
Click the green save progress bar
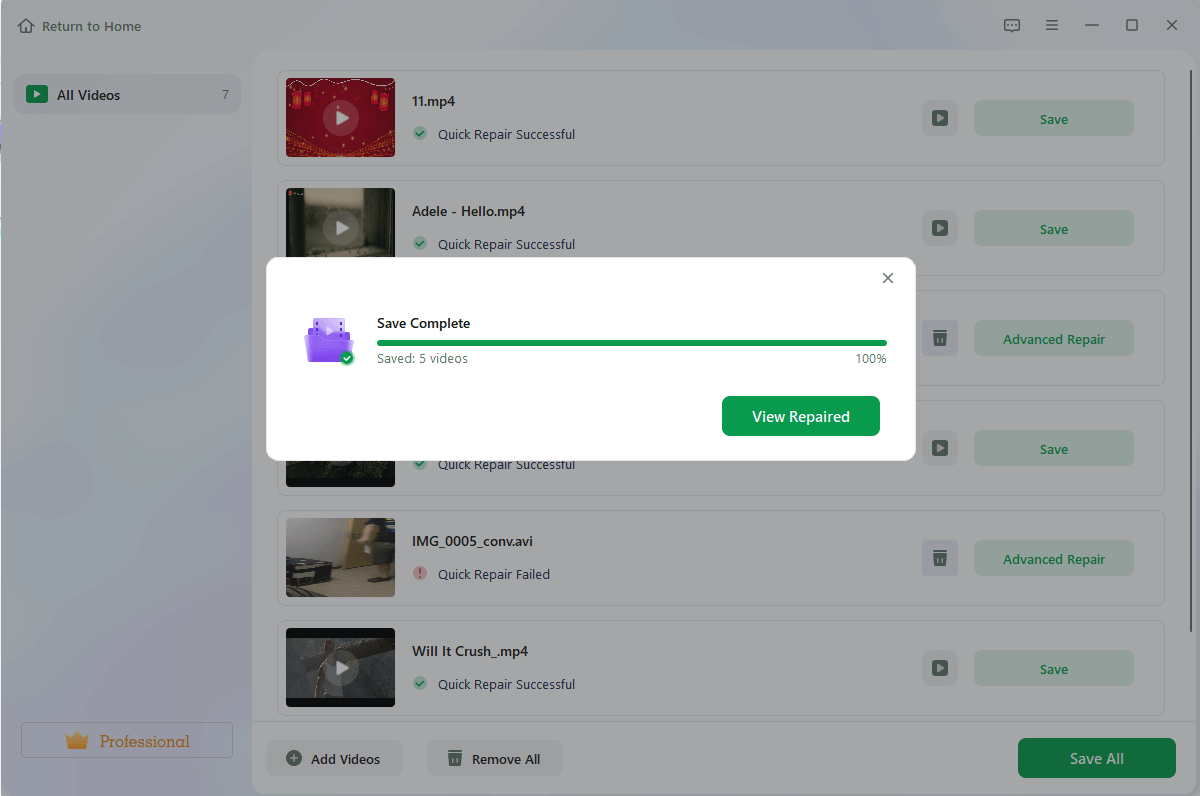(x=631, y=341)
